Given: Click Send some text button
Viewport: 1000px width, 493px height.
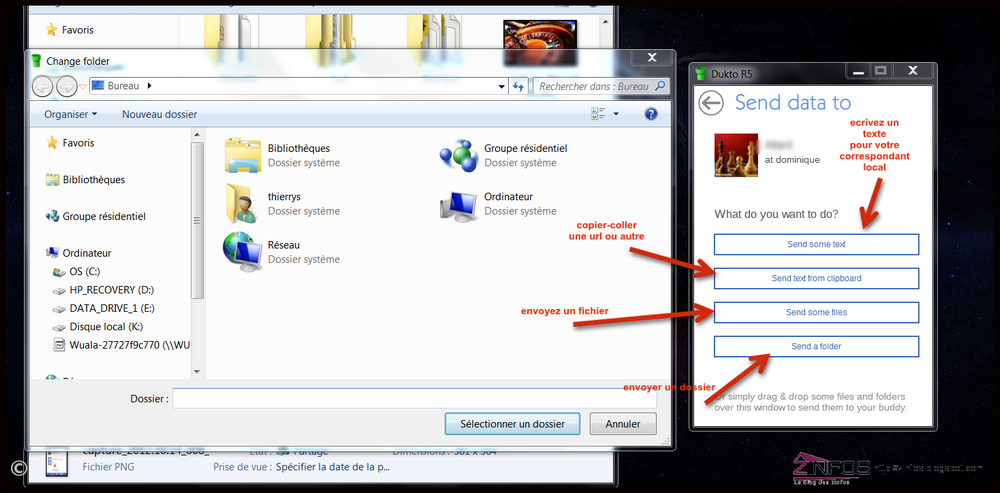Looking at the screenshot, I should pos(816,244).
